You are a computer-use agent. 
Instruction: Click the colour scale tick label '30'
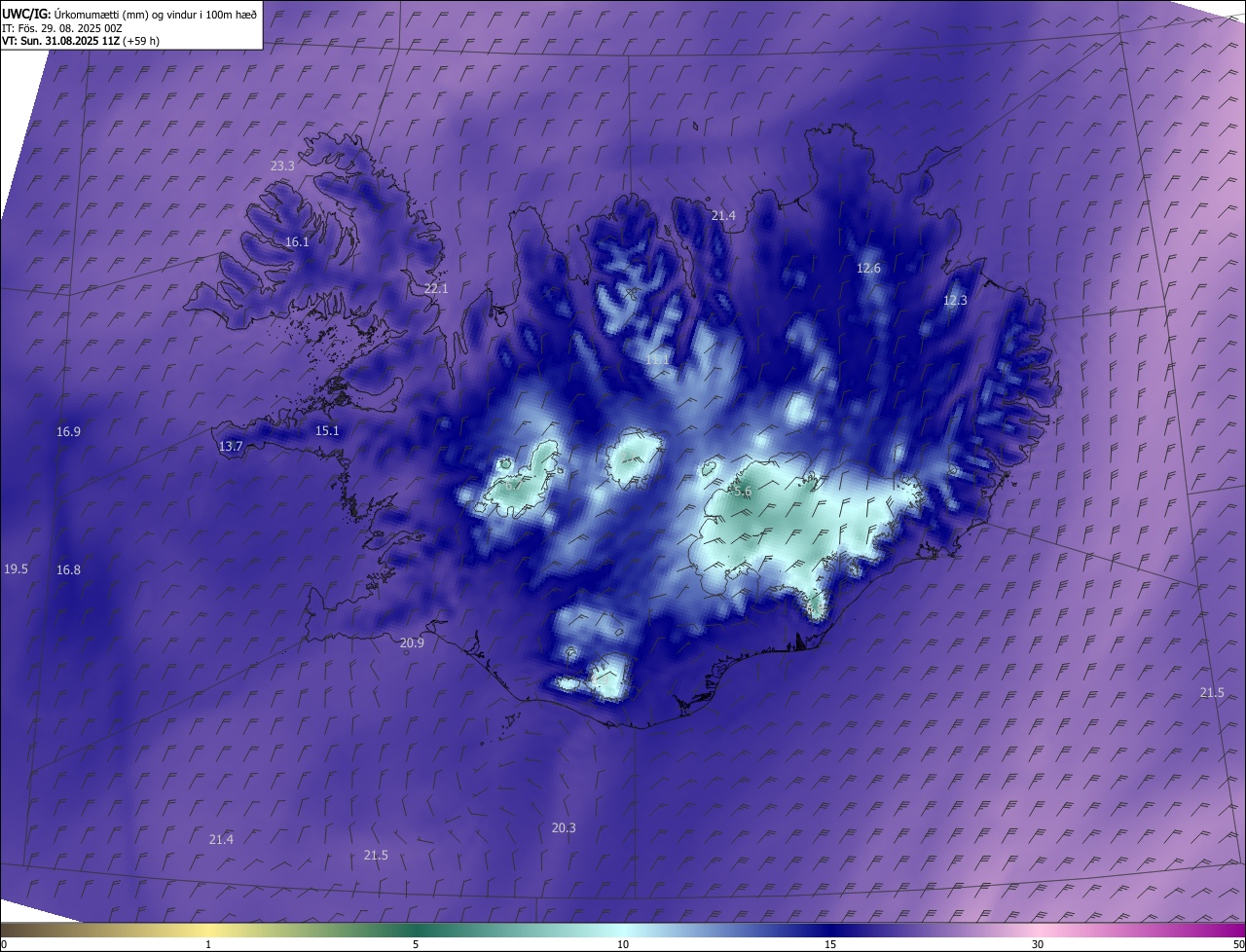(x=1038, y=944)
